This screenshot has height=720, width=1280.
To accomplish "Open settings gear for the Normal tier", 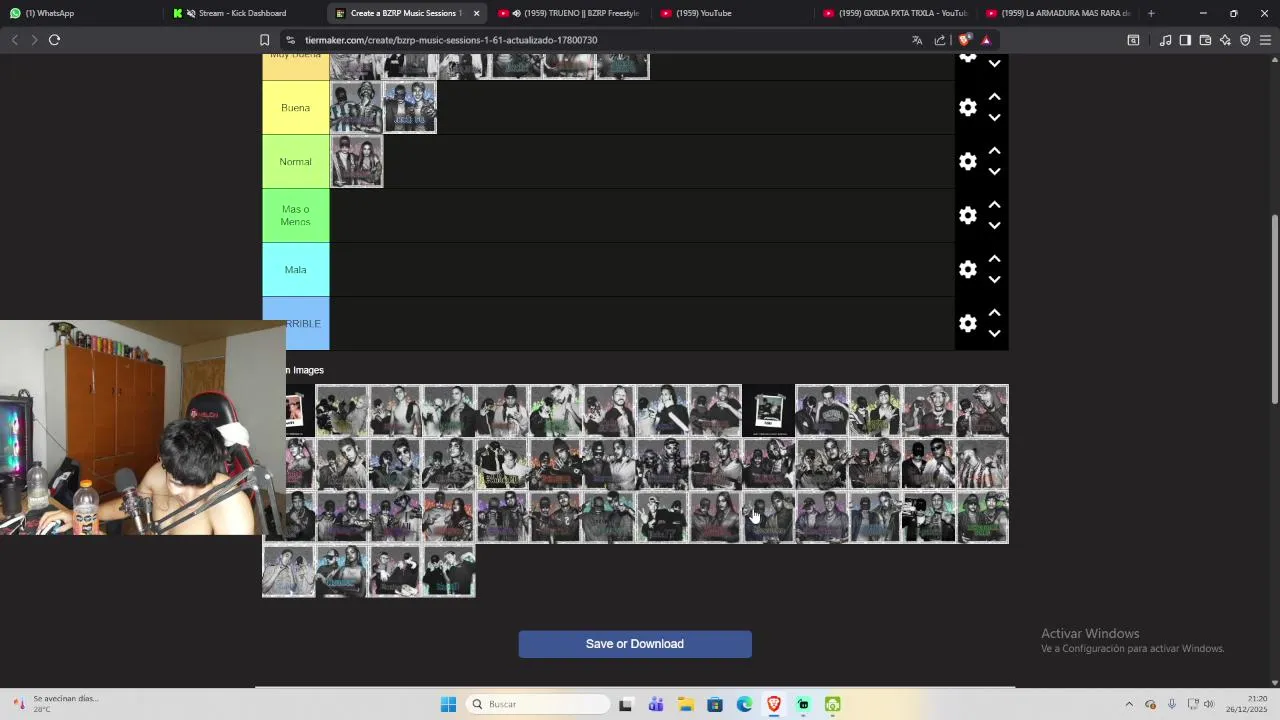I will pos(967,161).
